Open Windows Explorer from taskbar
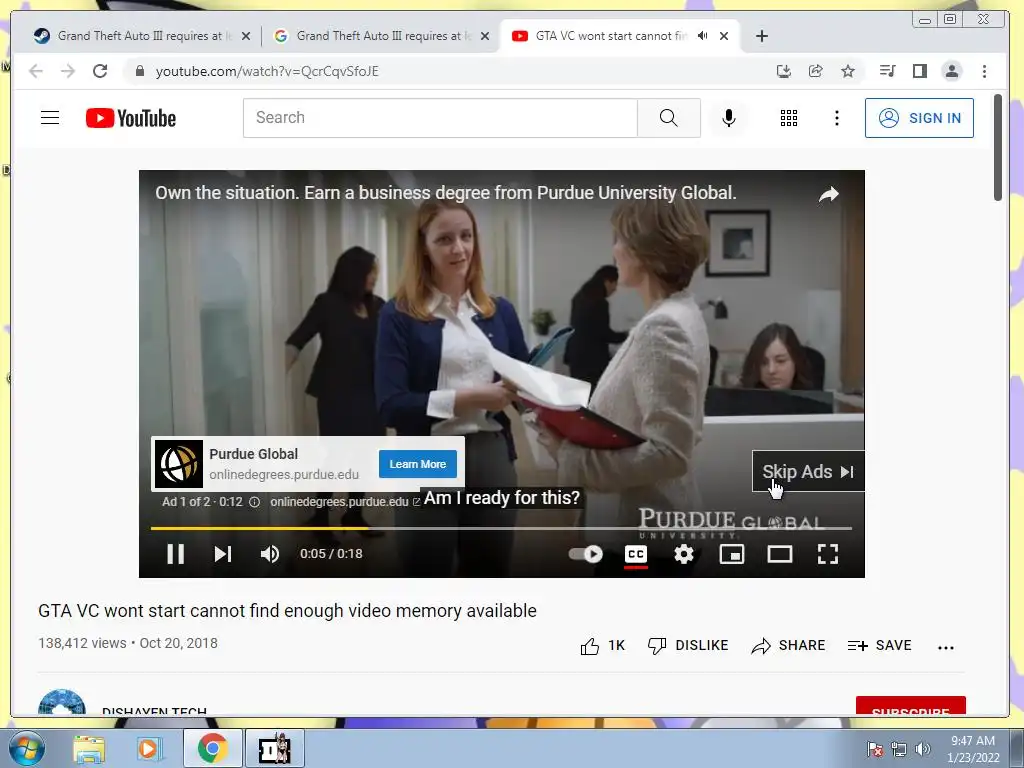This screenshot has height=768, width=1024. (89, 749)
